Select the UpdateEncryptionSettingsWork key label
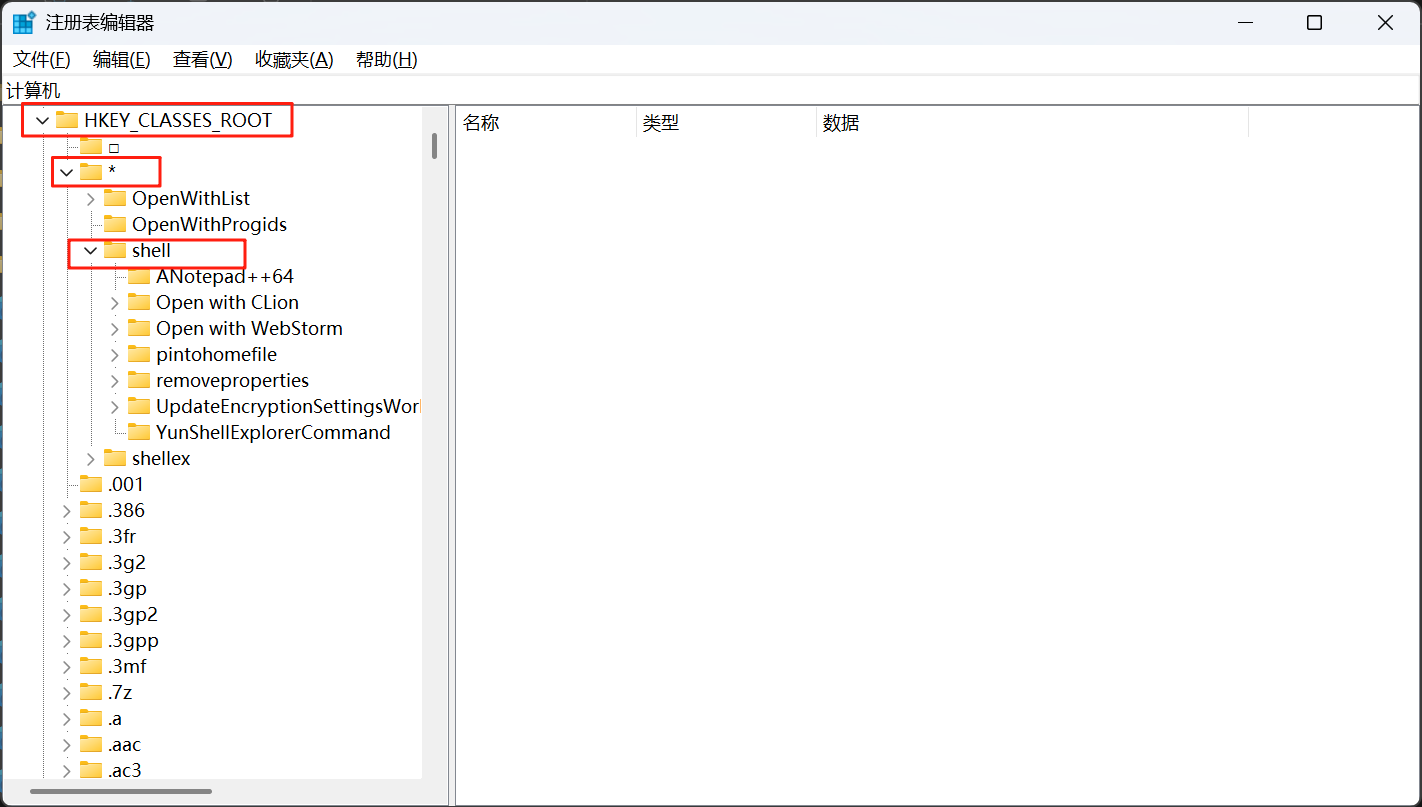Image resolution: width=1422 pixels, height=807 pixels. coord(288,406)
